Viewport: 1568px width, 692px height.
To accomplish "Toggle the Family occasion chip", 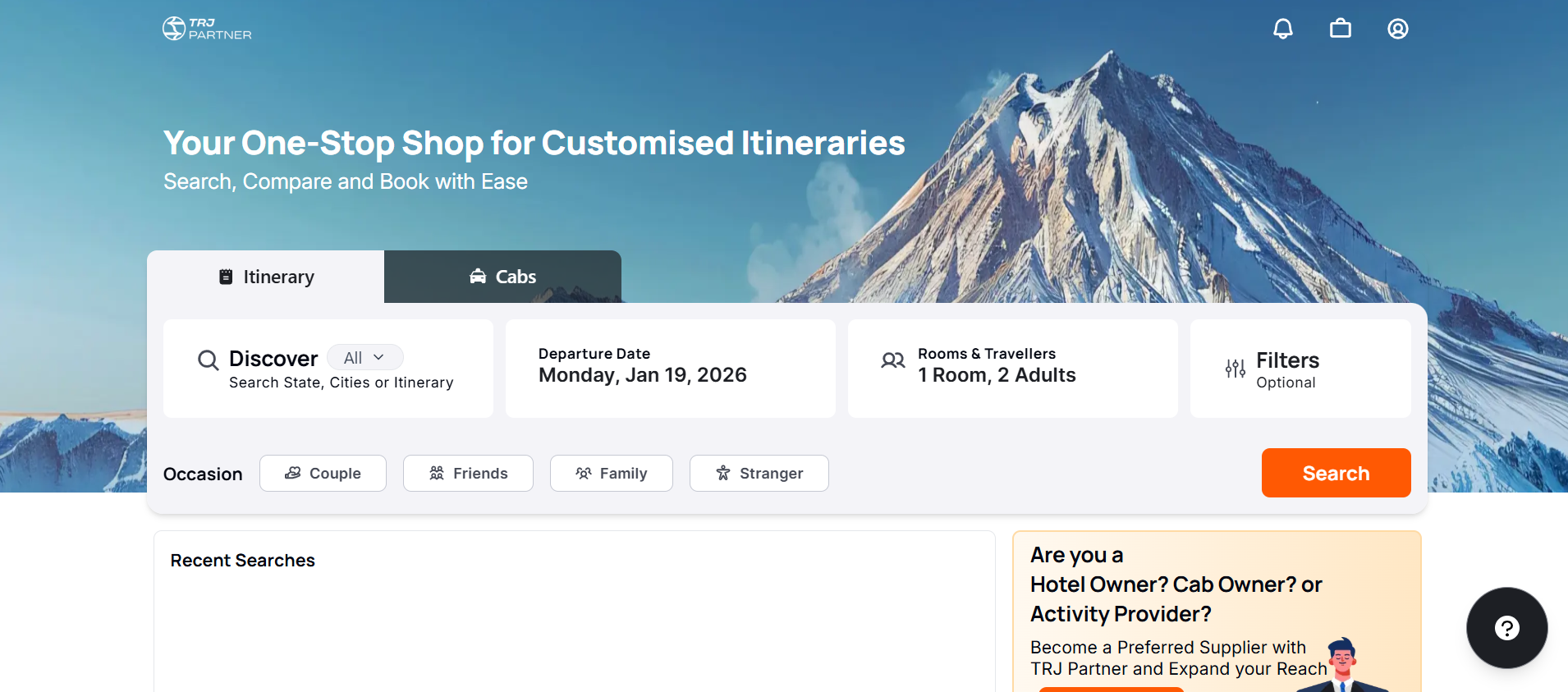I will 612,474.
